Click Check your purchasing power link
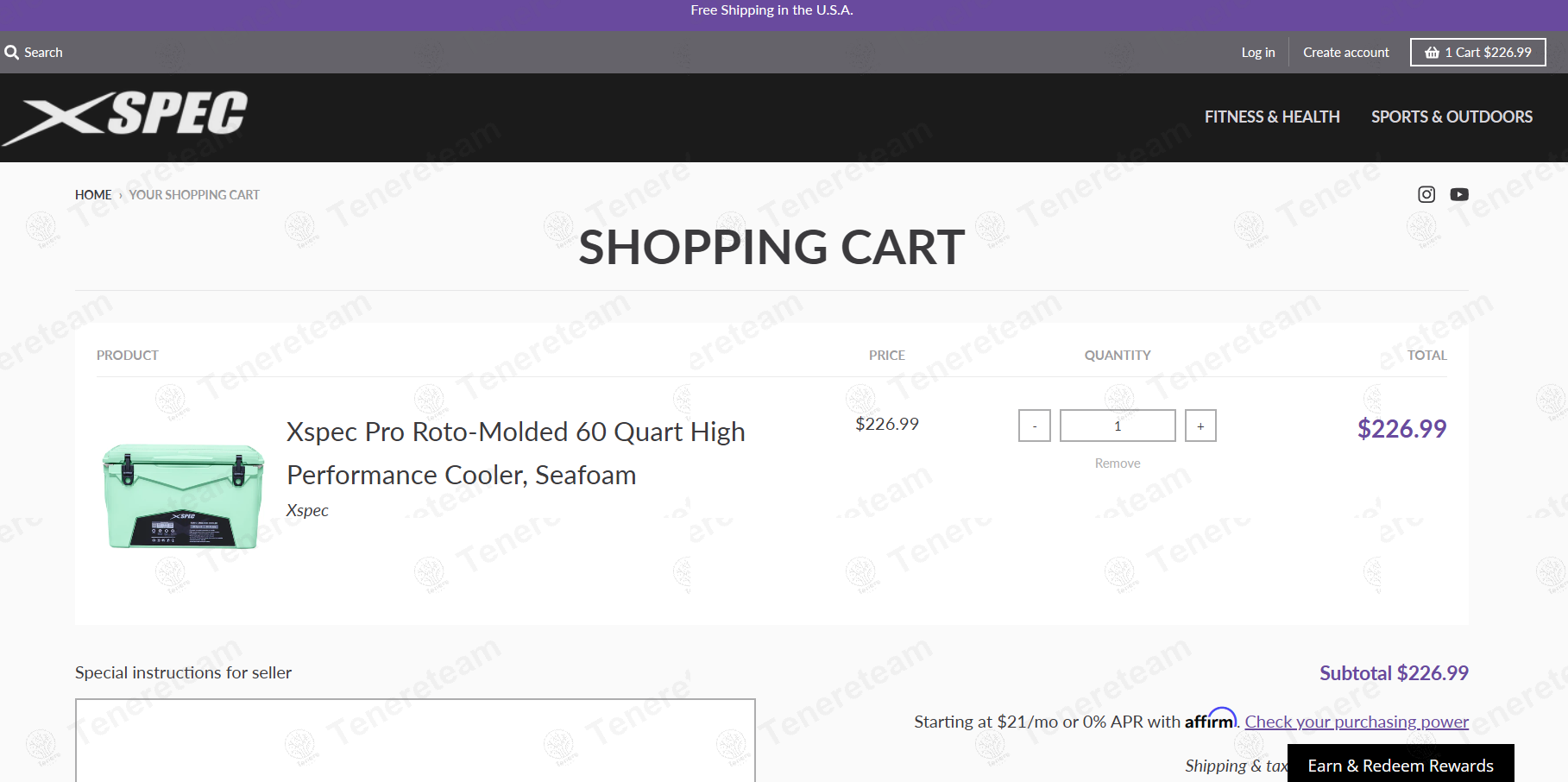The width and height of the screenshot is (1568, 782). tap(1357, 722)
